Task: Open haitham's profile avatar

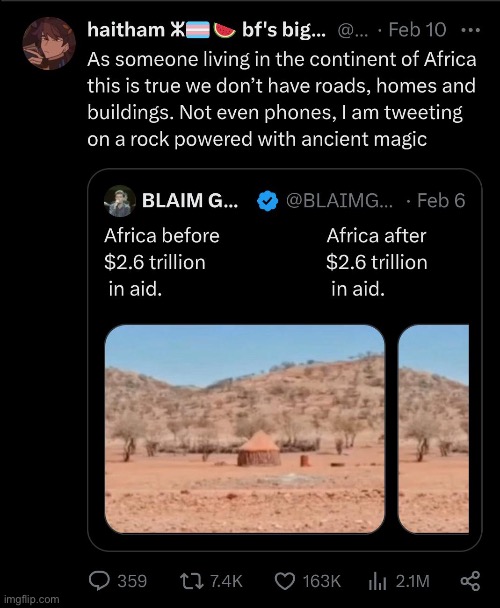Action: point(49,43)
